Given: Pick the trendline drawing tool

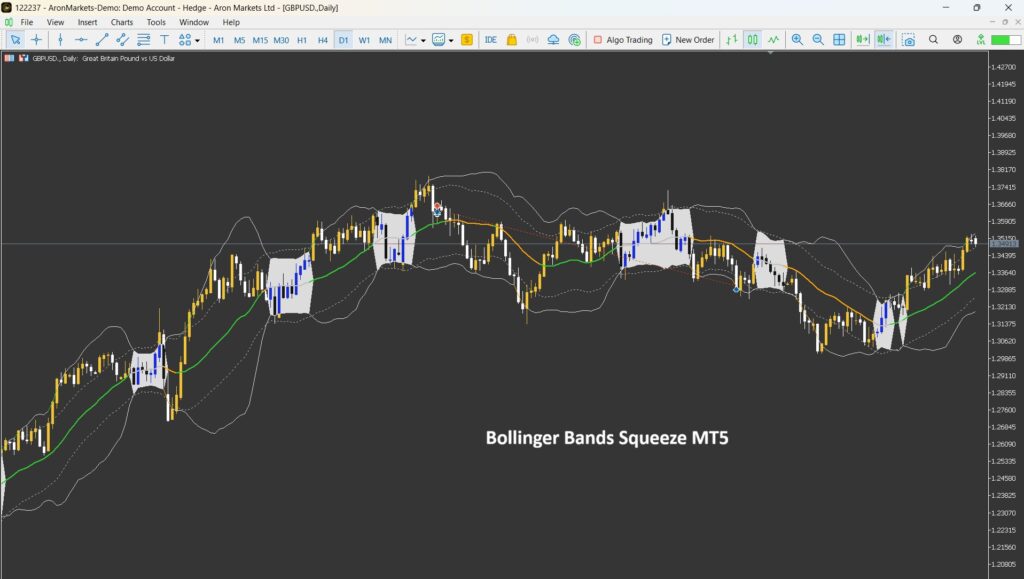Looking at the screenshot, I should [x=101, y=40].
